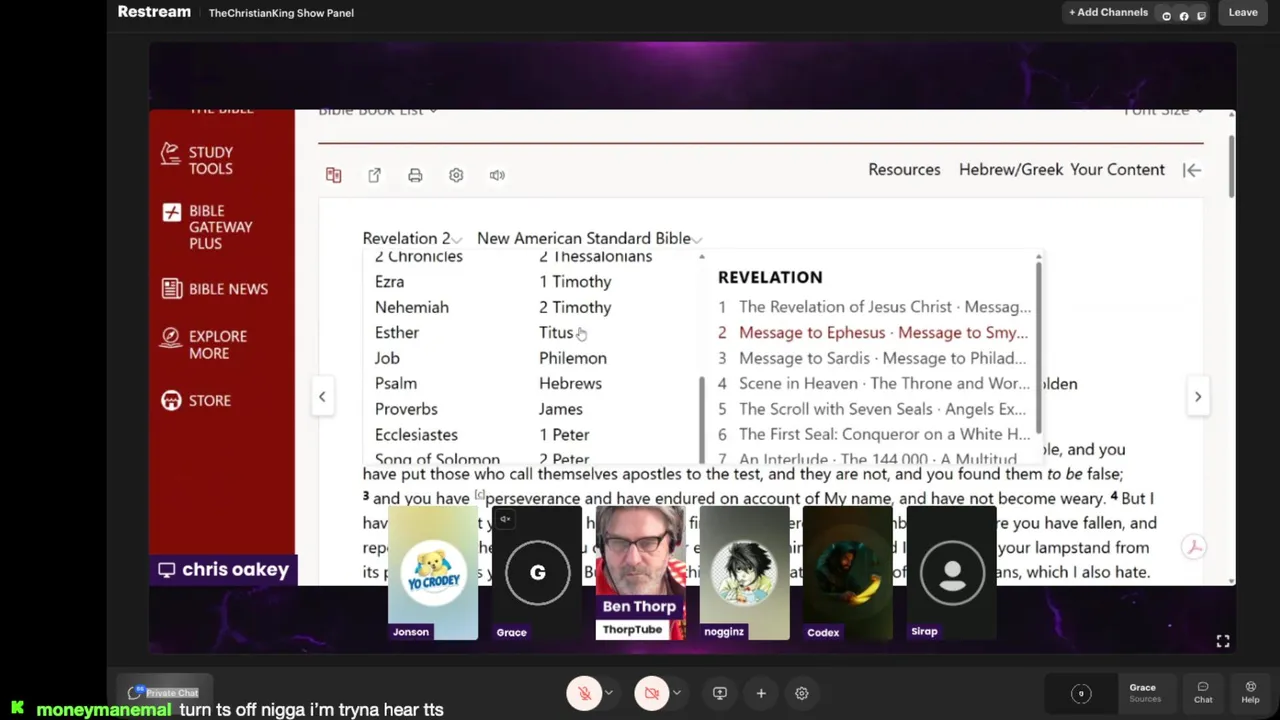Click the print passage icon

415,175
